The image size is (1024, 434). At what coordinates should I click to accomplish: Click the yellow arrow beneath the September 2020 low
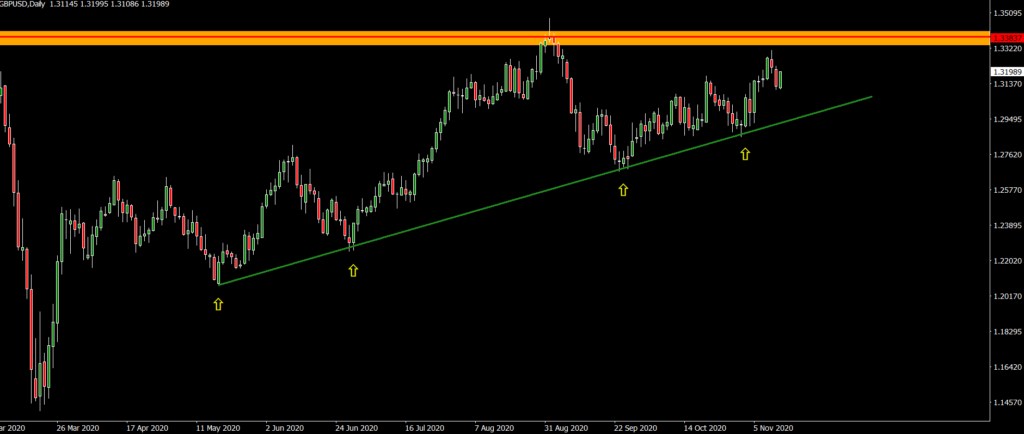coord(623,189)
